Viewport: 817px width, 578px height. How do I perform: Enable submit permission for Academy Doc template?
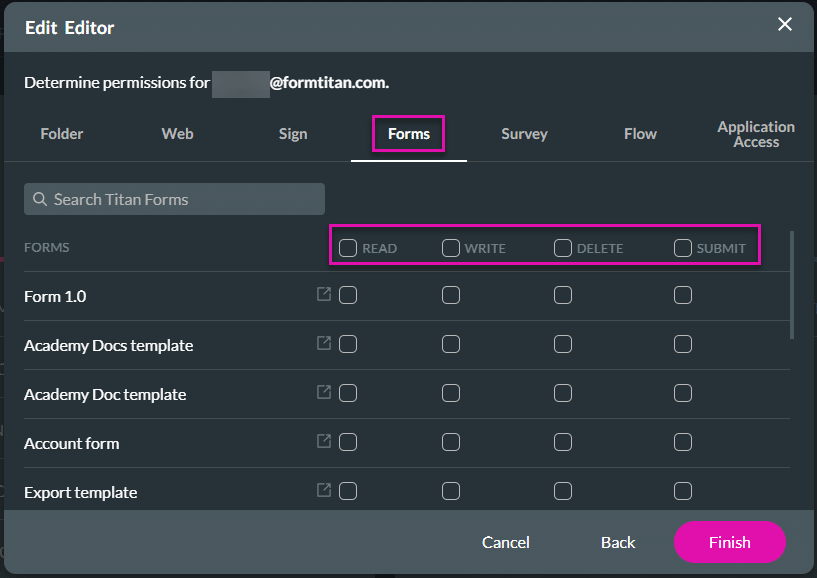pos(683,393)
